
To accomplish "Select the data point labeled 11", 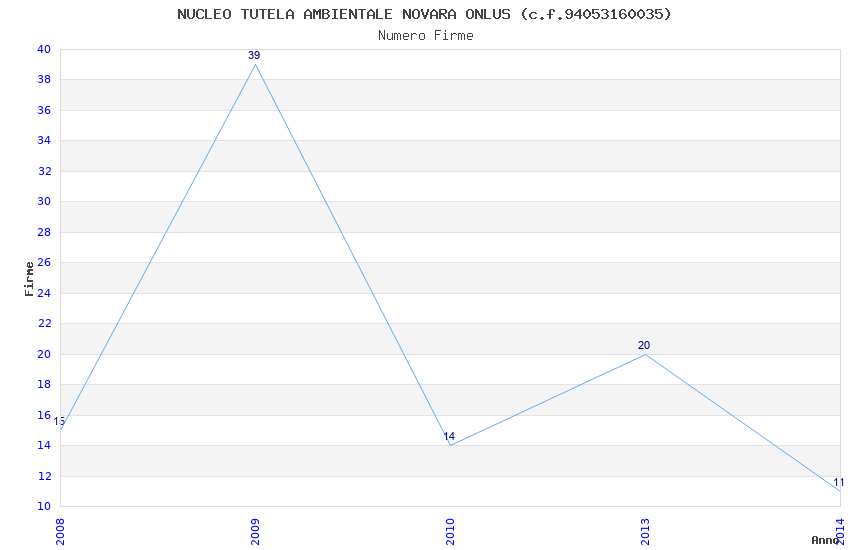I will pos(840,491).
